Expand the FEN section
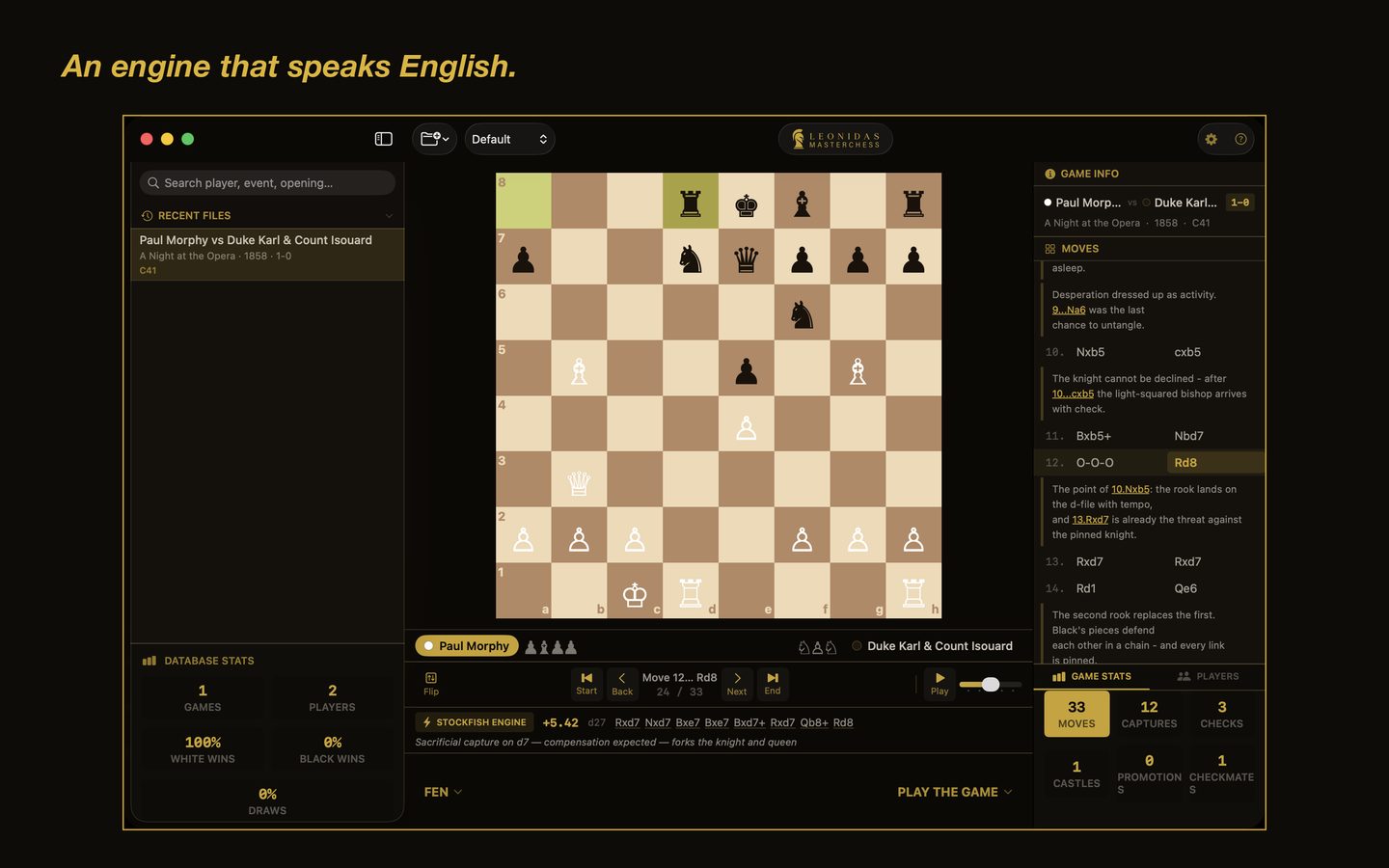This screenshot has width=1389, height=868. pyautogui.click(x=443, y=792)
